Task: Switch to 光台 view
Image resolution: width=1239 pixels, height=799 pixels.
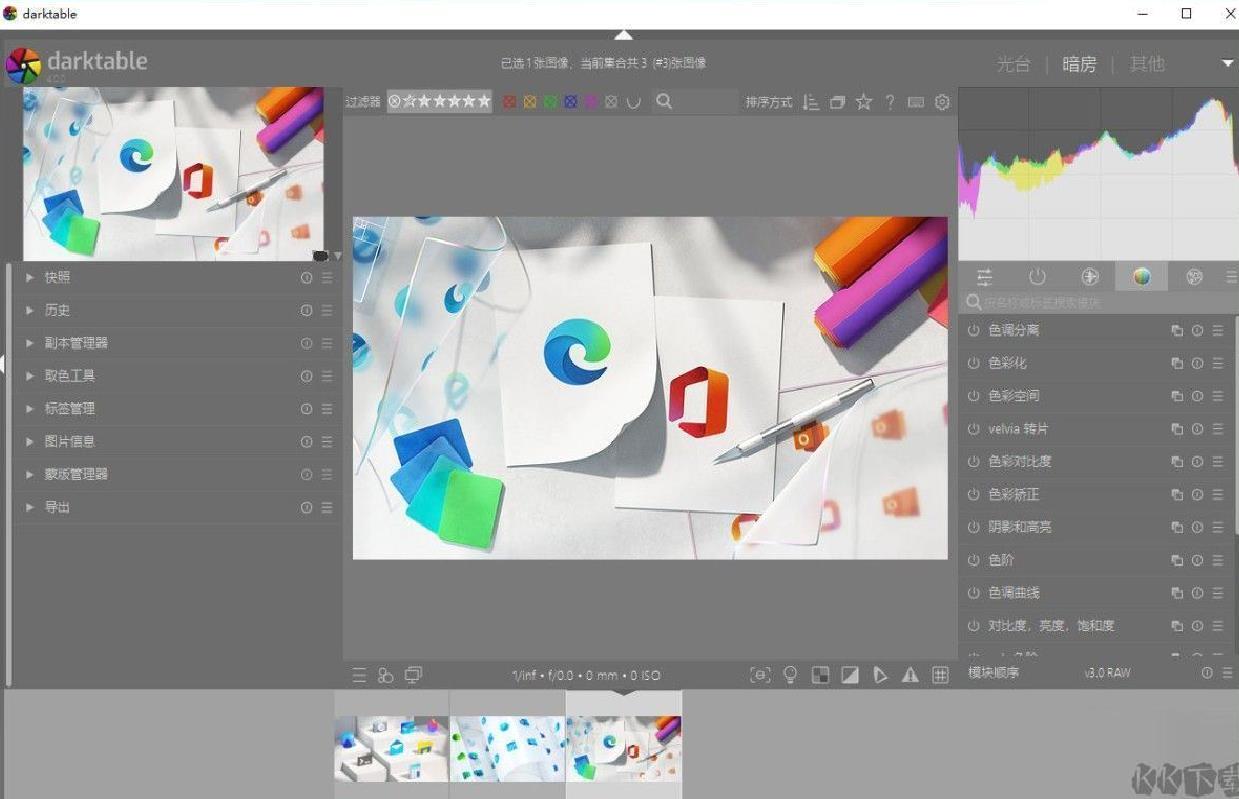Action: [1013, 64]
